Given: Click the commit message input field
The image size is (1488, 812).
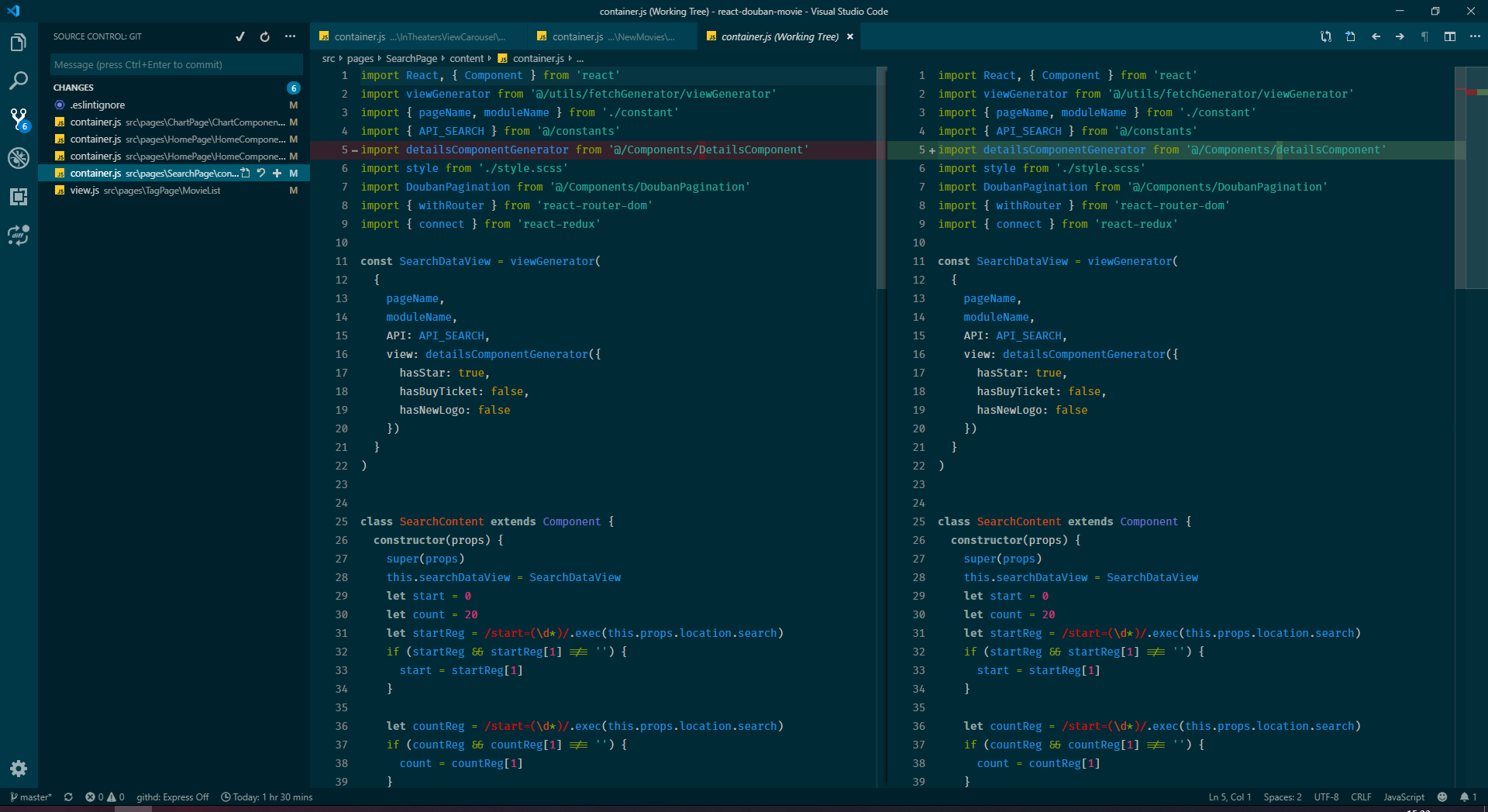Looking at the screenshot, I should (x=177, y=64).
